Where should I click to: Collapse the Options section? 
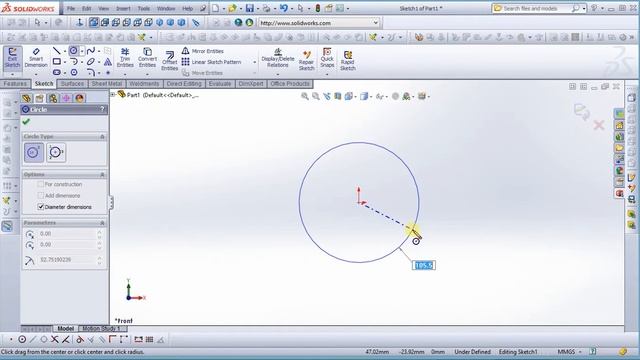click(102, 175)
